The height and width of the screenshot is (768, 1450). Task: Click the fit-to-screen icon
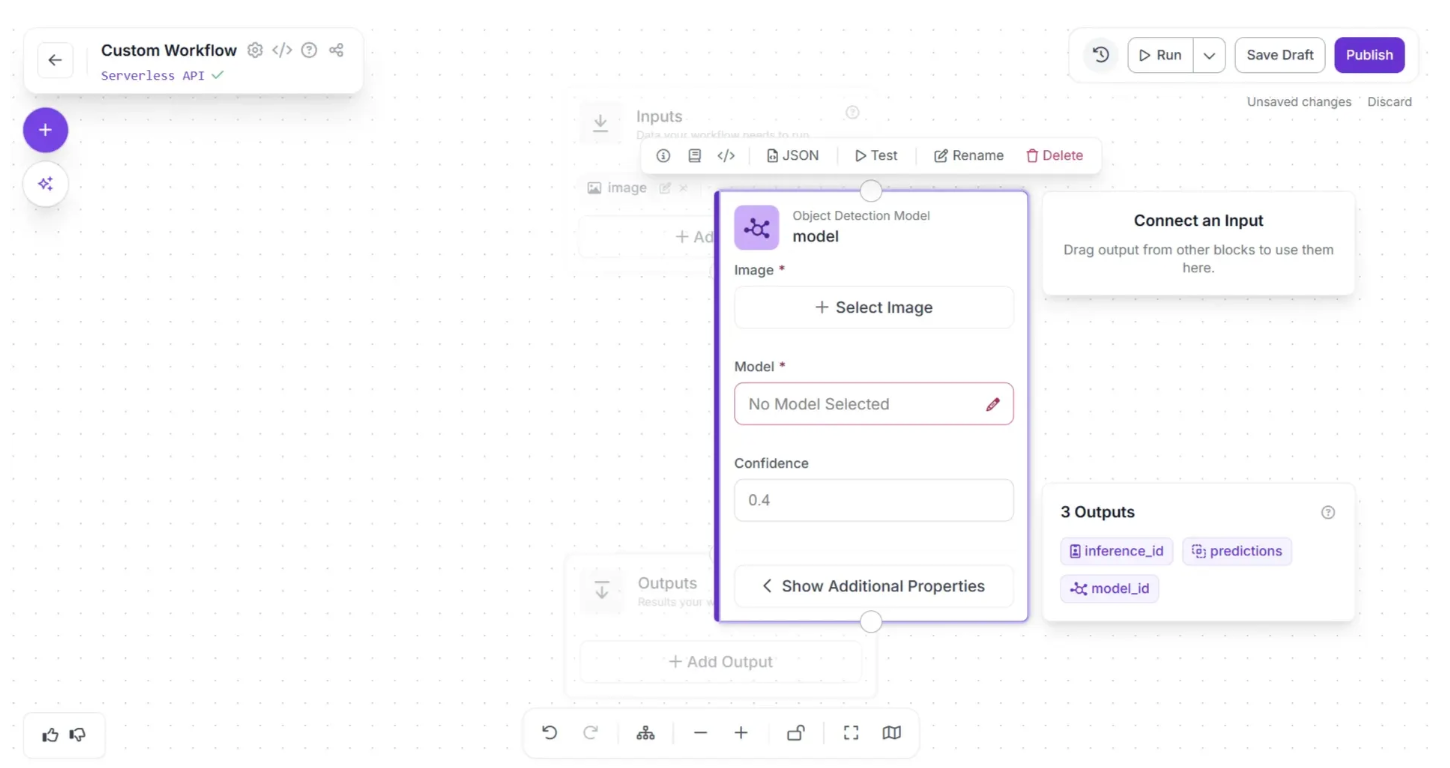851,733
